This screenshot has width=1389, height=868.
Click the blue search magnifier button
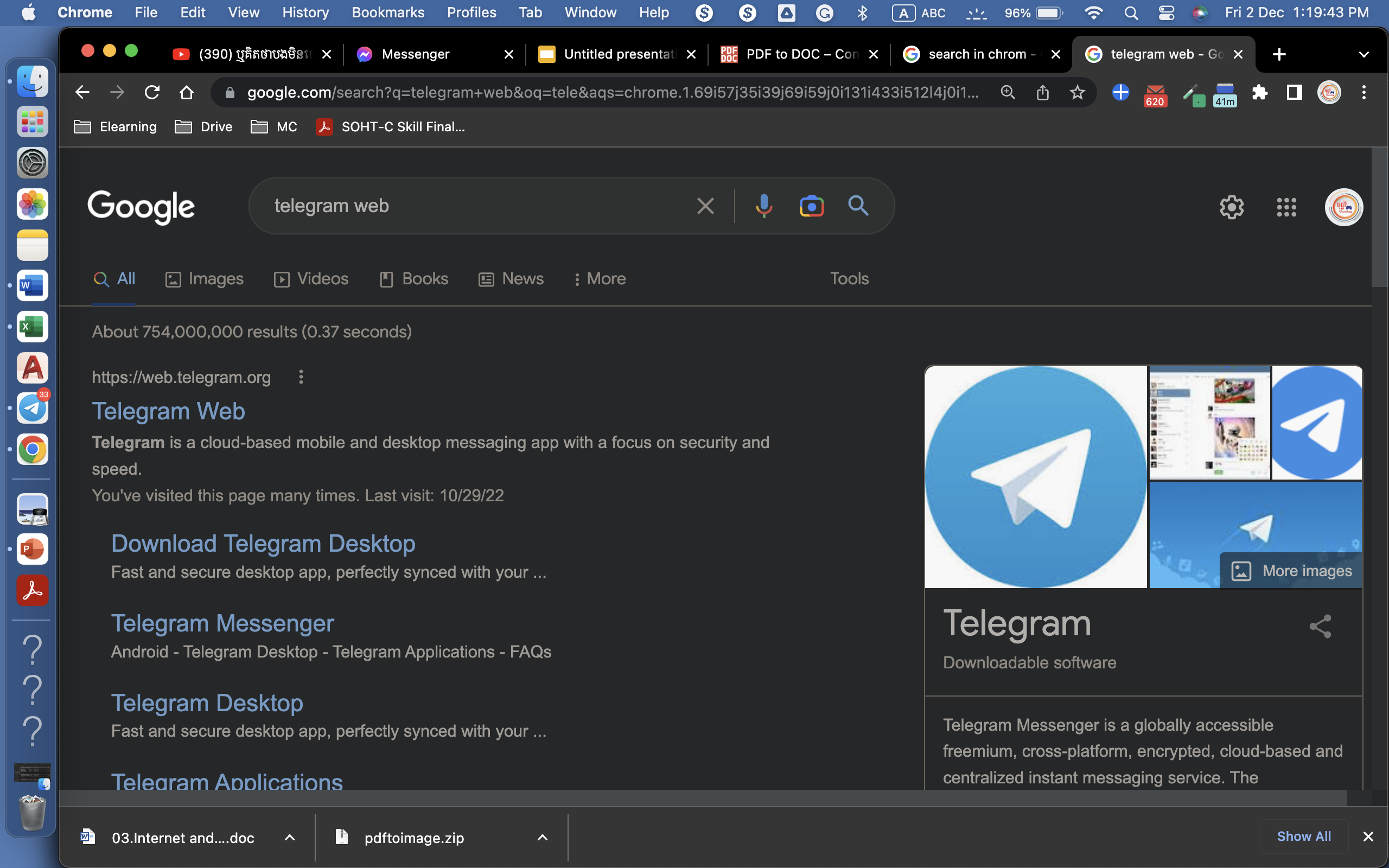click(x=858, y=206)
